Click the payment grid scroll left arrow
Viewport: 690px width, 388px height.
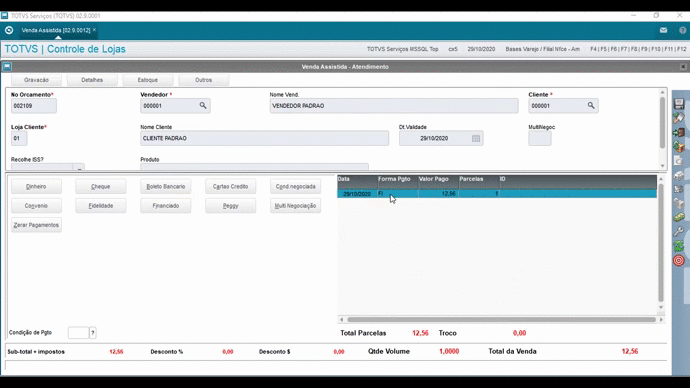(341, 319)
